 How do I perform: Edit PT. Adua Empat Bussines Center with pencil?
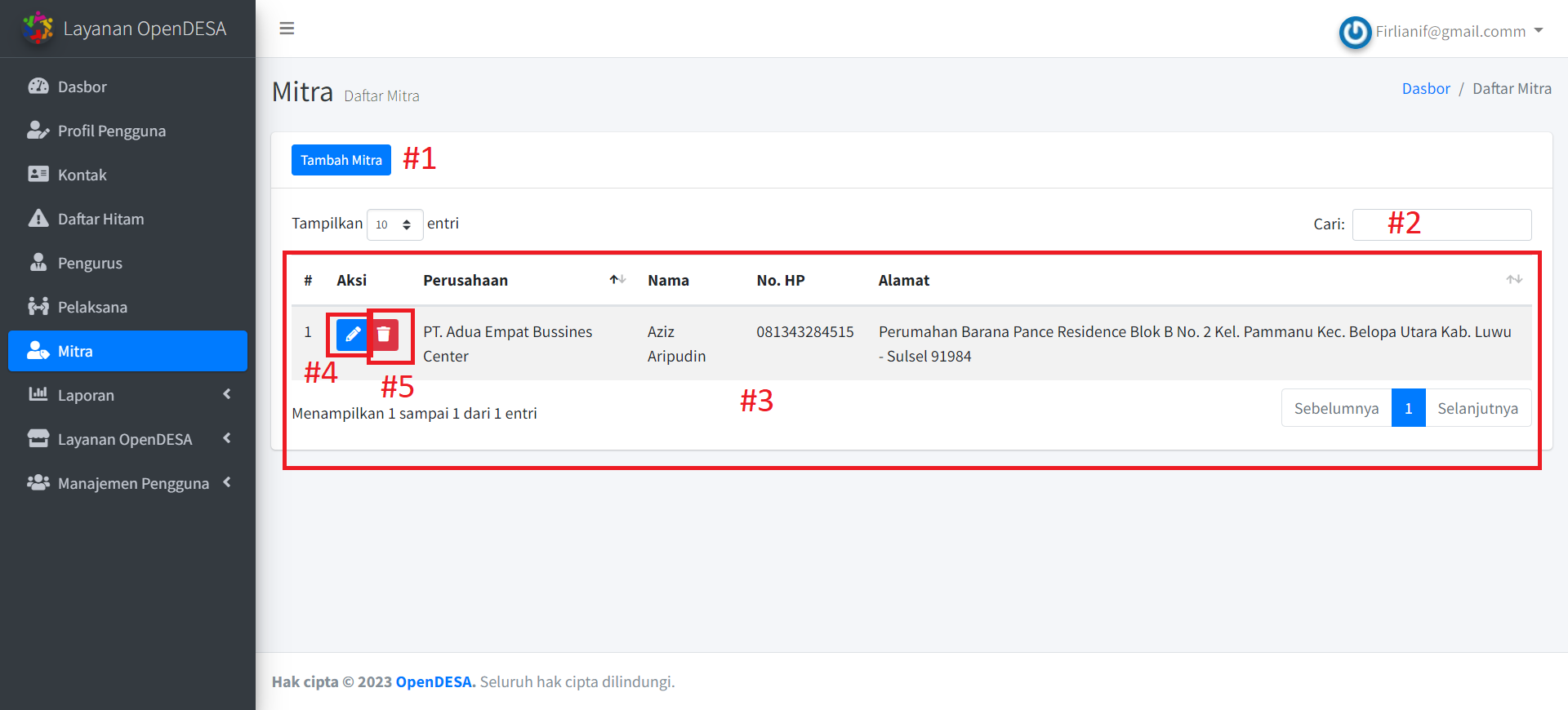(352, 335)
